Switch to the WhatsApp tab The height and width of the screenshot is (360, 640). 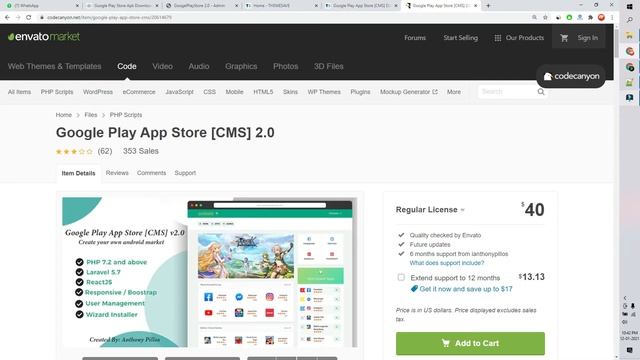pos(42,6)
